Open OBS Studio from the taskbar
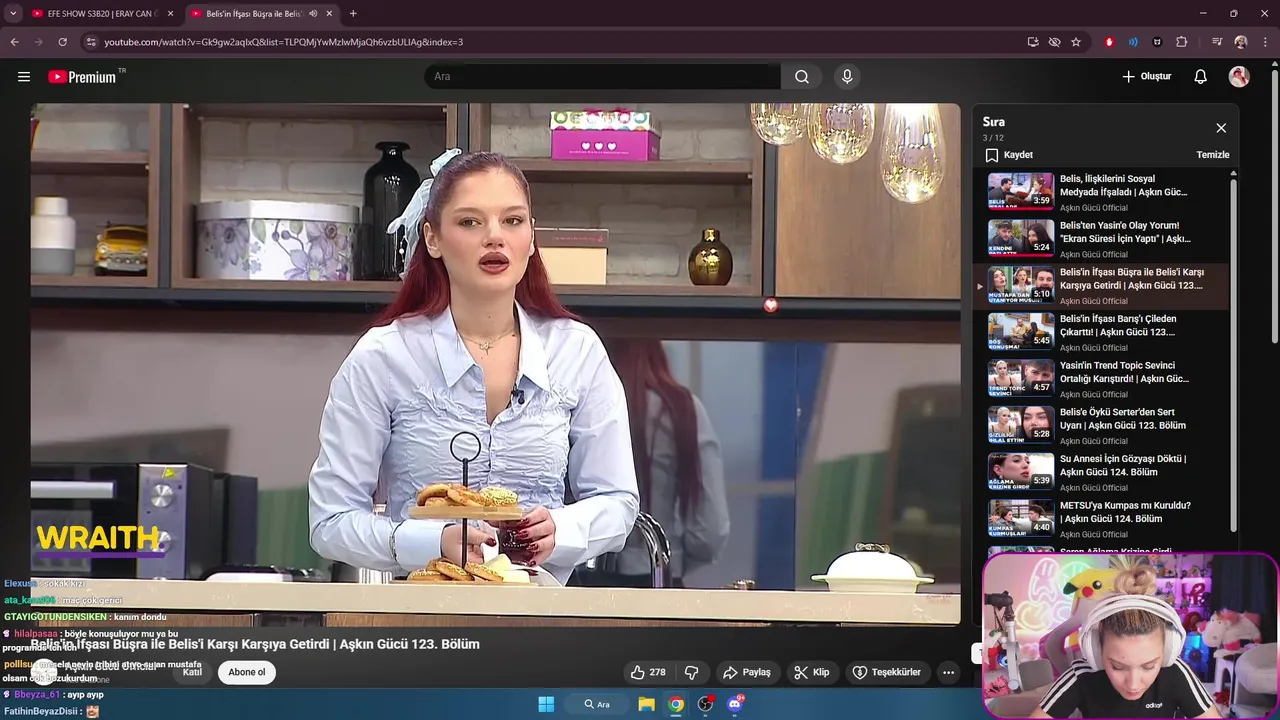This screenshot has width=1280, height=720. [706, 704]
